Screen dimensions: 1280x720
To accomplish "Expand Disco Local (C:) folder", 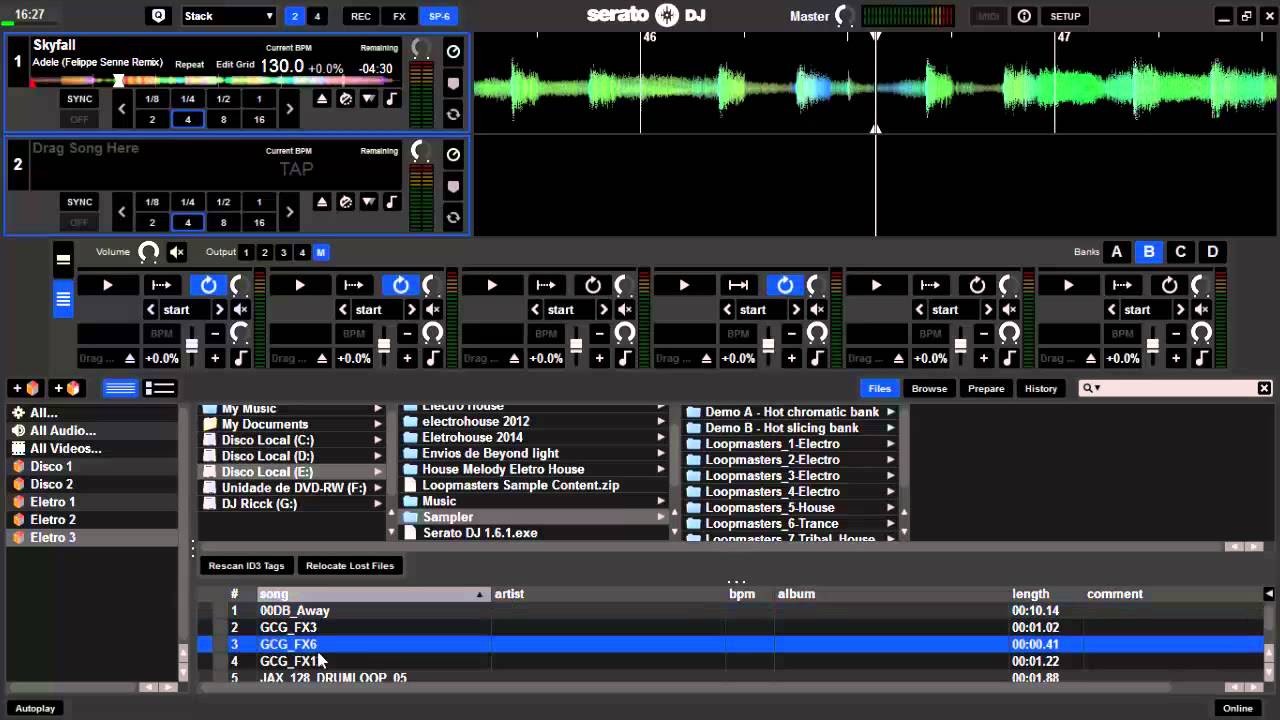I will click(x=378, y=440).
